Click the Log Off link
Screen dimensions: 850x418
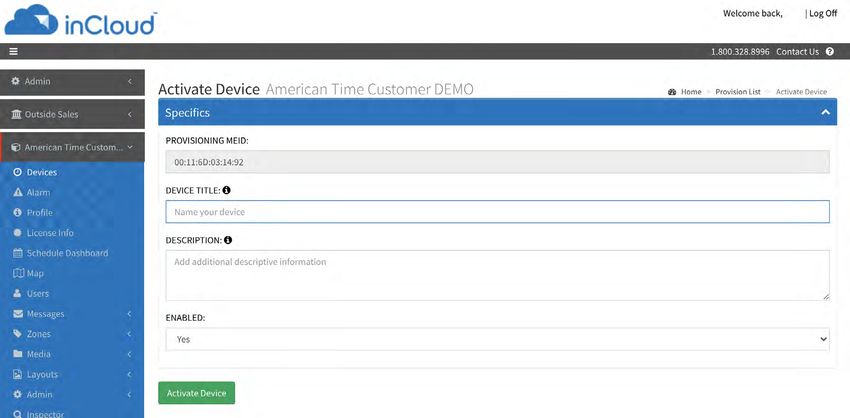pos(823,14)
